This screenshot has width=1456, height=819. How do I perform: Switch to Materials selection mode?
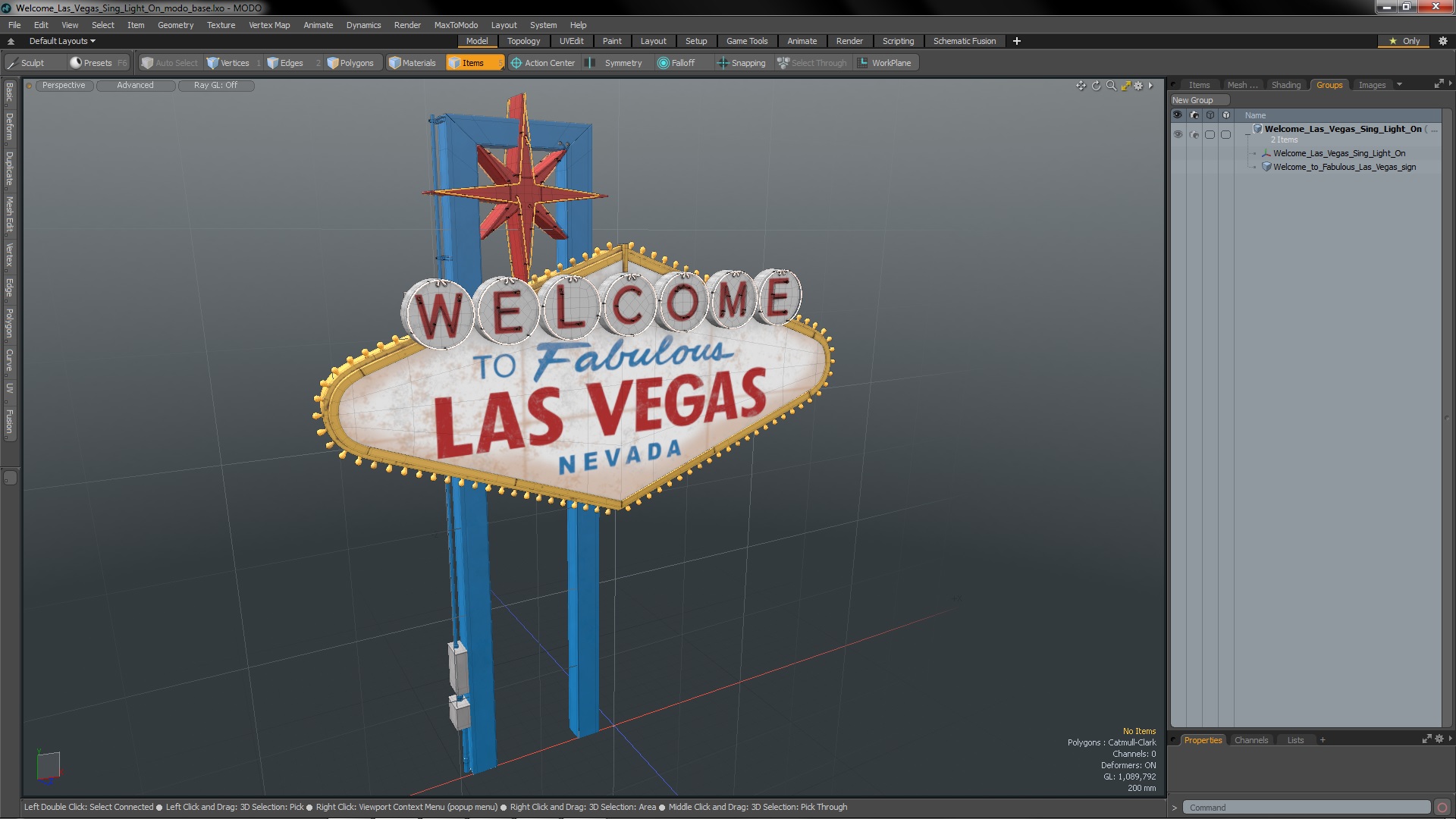[x=413, y=63]
